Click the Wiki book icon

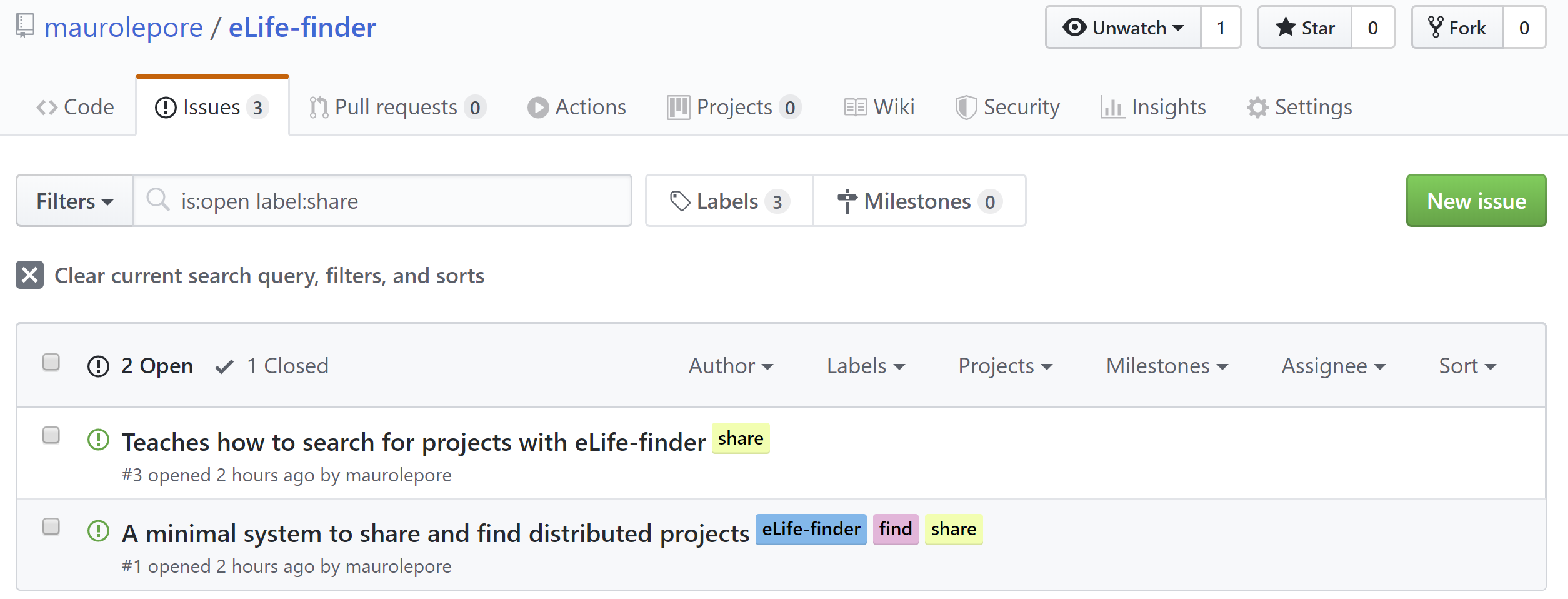tap(855, 108)
